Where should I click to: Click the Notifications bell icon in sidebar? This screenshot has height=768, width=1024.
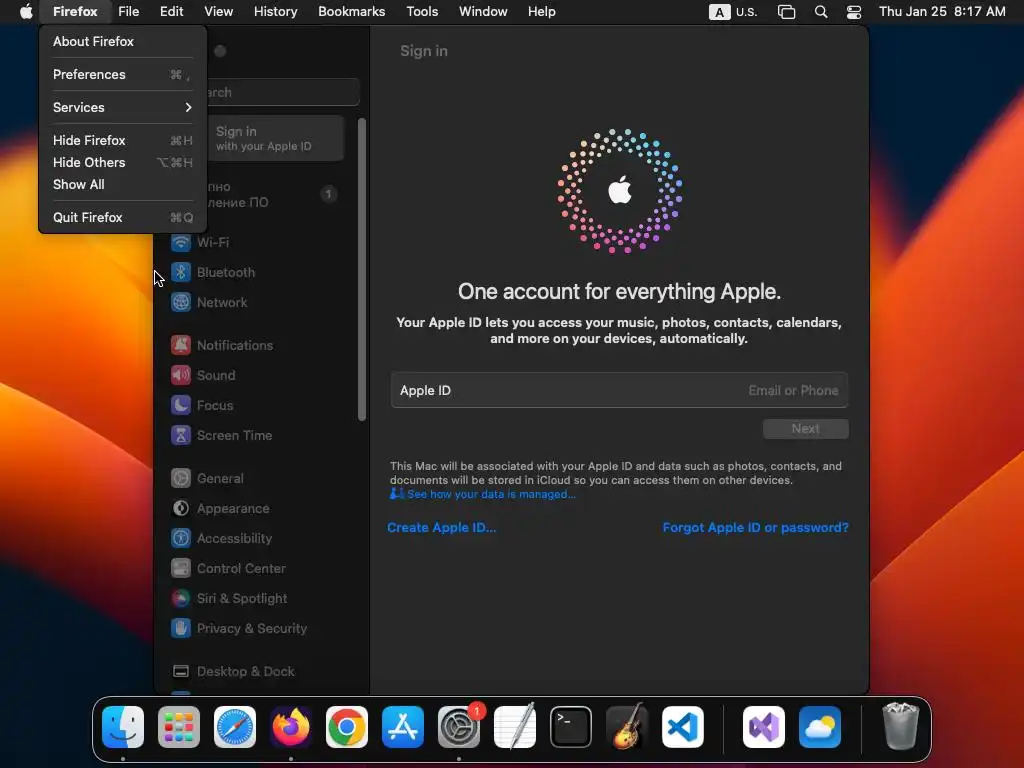[x=181, y=345]
